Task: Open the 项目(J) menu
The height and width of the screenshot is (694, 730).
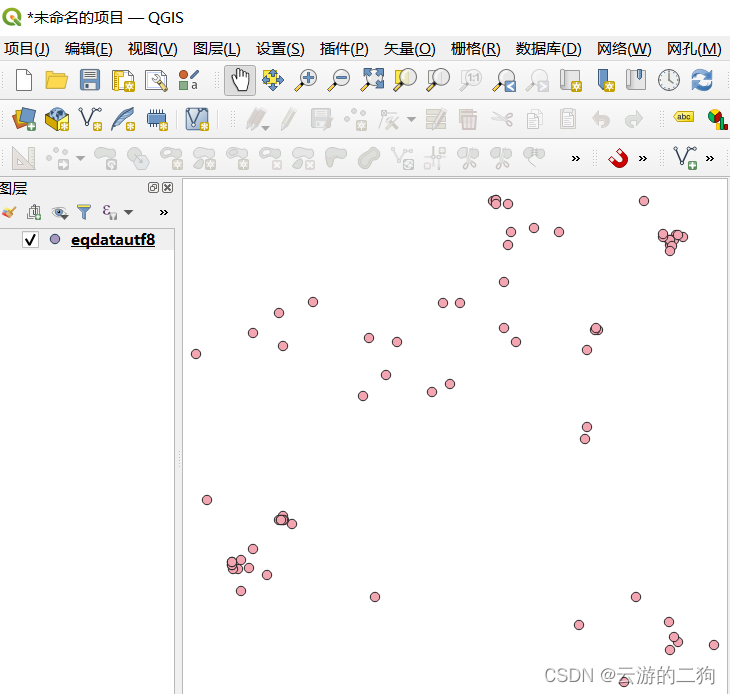Action: pyautogui.click(x=27, y=49)
